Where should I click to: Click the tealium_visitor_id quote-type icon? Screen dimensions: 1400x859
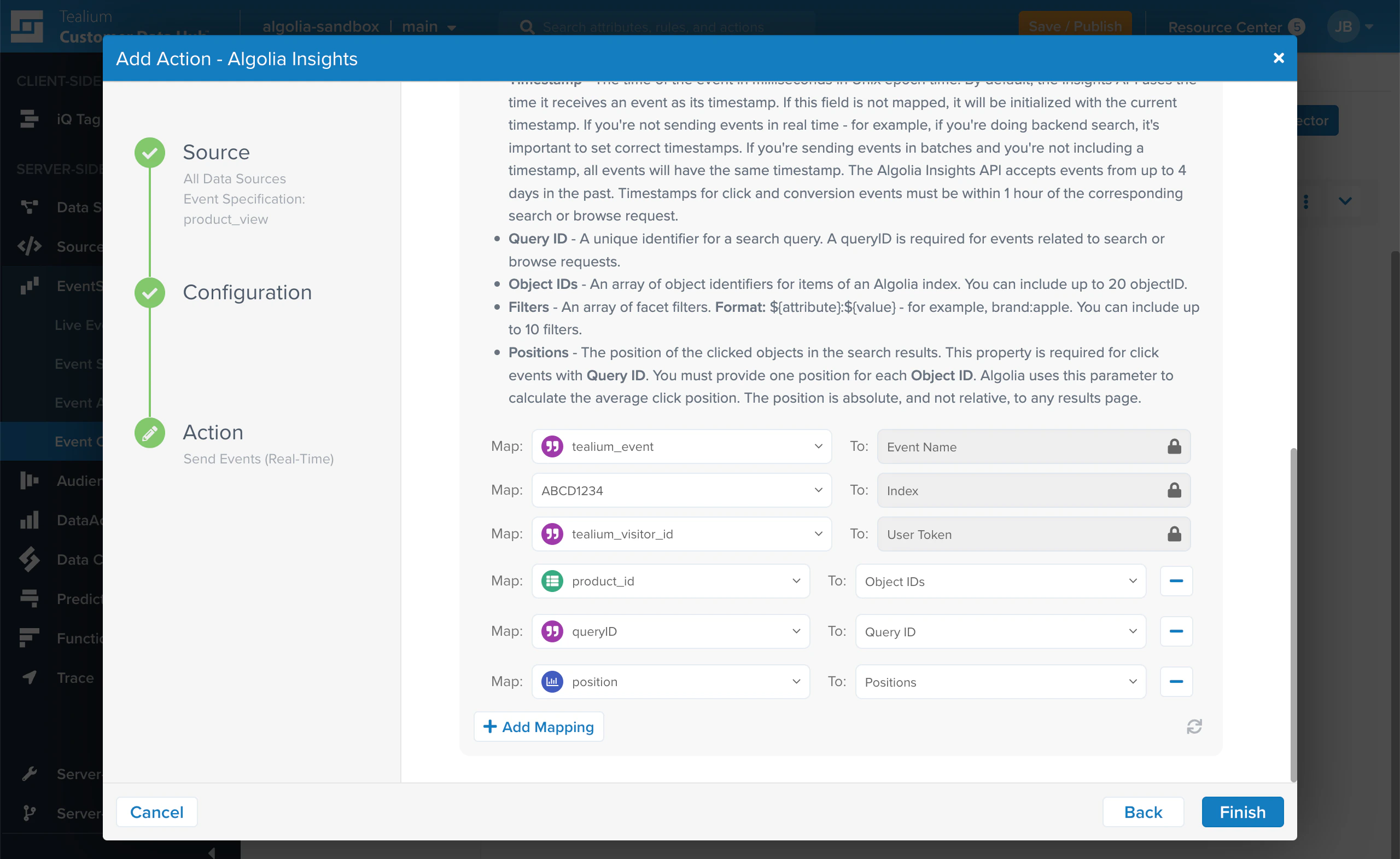pos(552,534)
